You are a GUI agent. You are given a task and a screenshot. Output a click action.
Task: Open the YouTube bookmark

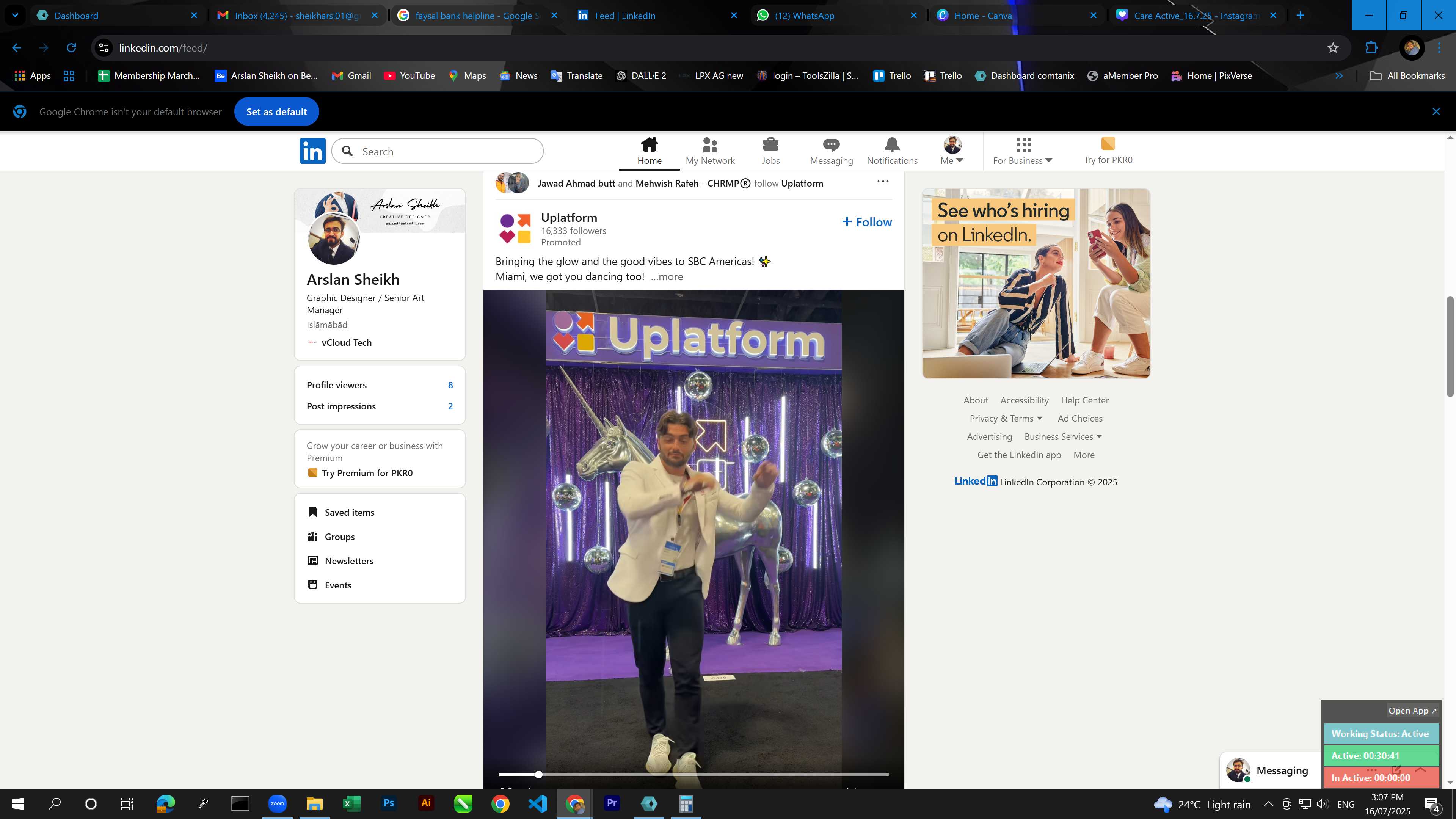(409, 75)
